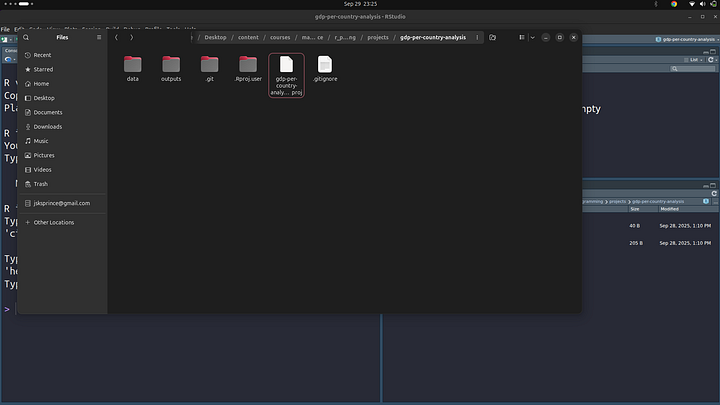Image resolution: width=720 pixels, height=405 pixels.
Task: Open the network indicator in the top bar
Action: tap(692, 4)
